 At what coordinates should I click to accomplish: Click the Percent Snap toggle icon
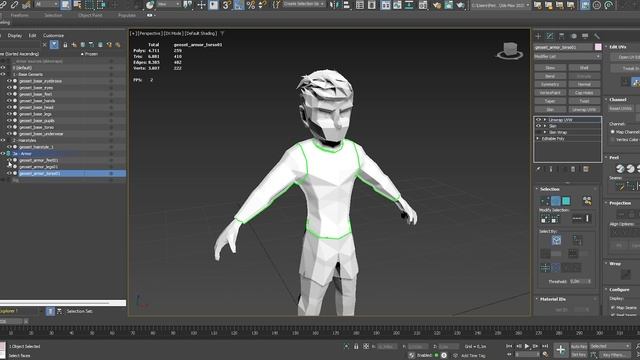click(x=251, y=5)
